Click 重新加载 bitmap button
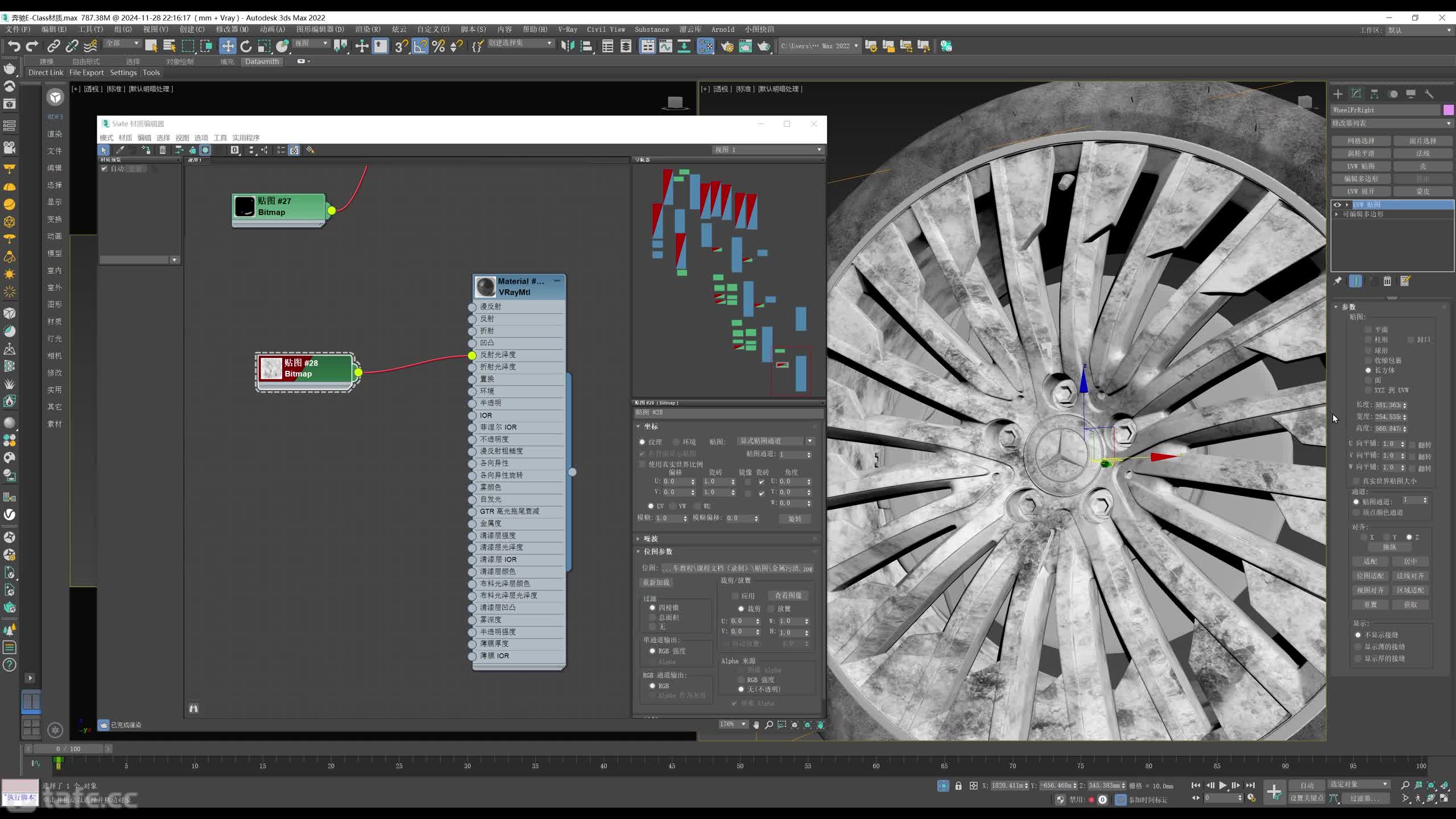 (x=656, y=582)
